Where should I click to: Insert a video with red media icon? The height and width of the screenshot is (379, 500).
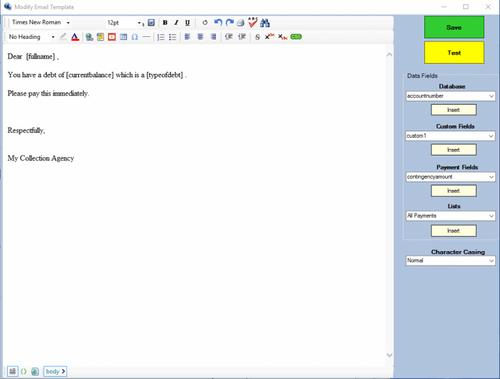click(x=112, y=37)
